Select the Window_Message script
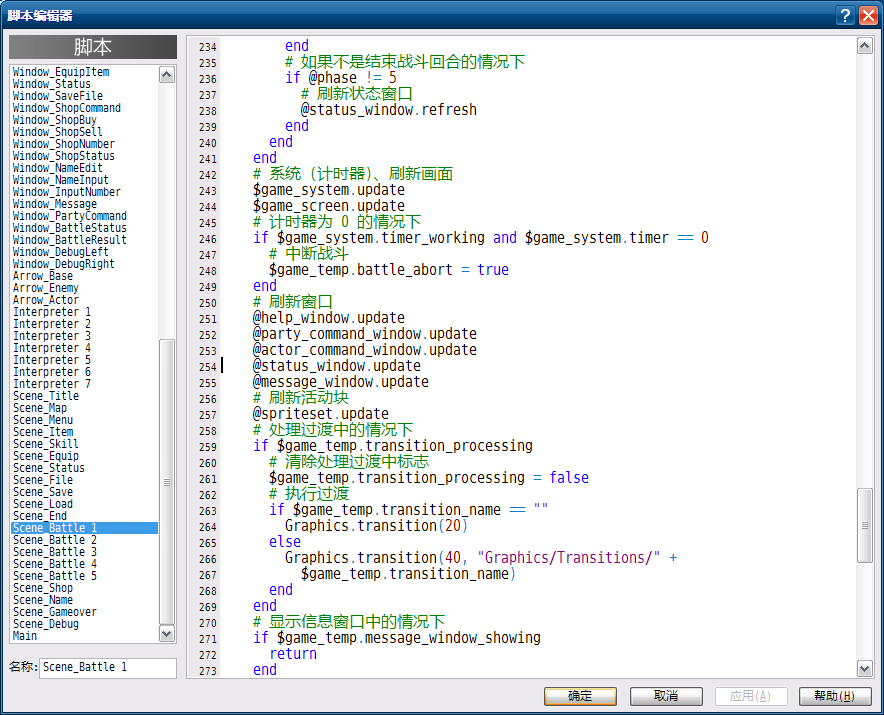The width and height of the screenshot is (884, 715). (x=85, y=204)
